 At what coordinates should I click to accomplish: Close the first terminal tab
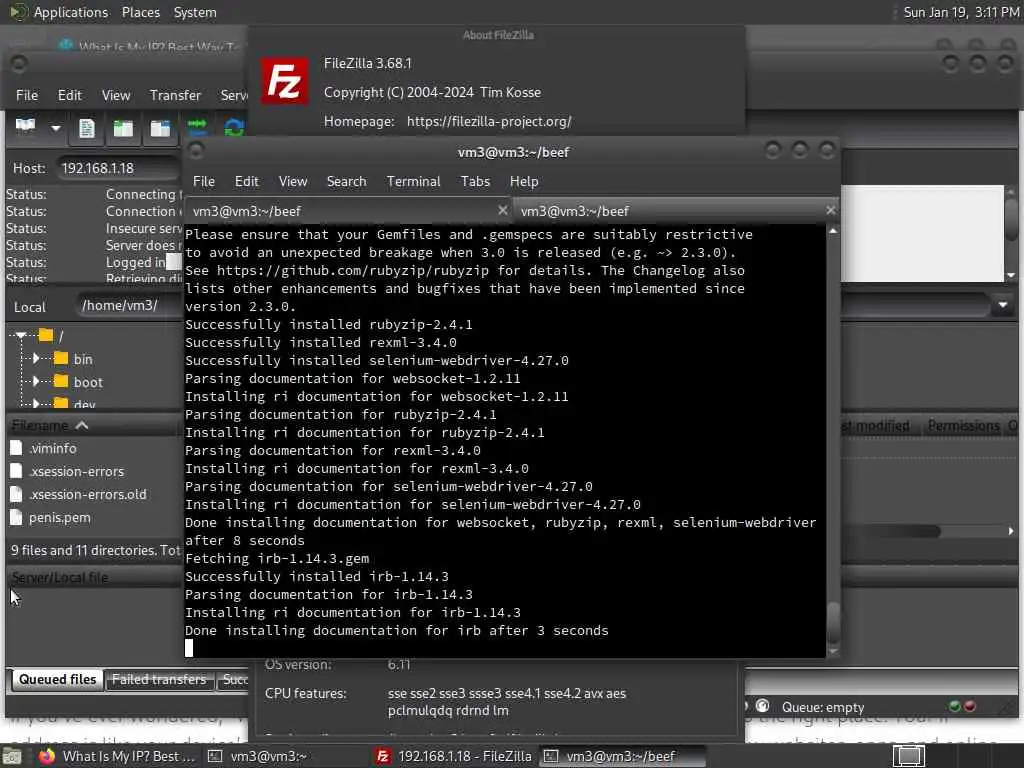[502, 210]
